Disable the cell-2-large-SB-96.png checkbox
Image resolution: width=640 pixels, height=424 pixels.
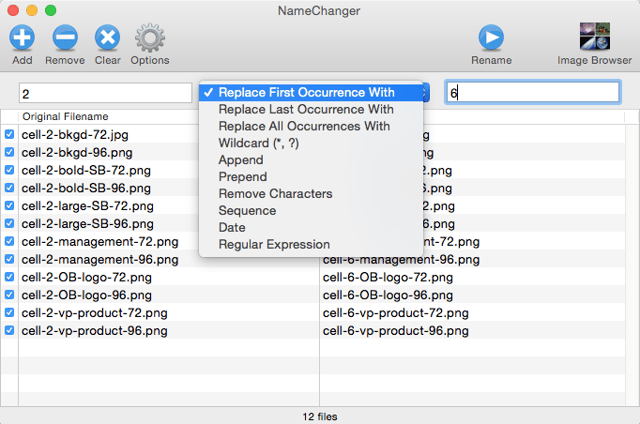(9, 223)
